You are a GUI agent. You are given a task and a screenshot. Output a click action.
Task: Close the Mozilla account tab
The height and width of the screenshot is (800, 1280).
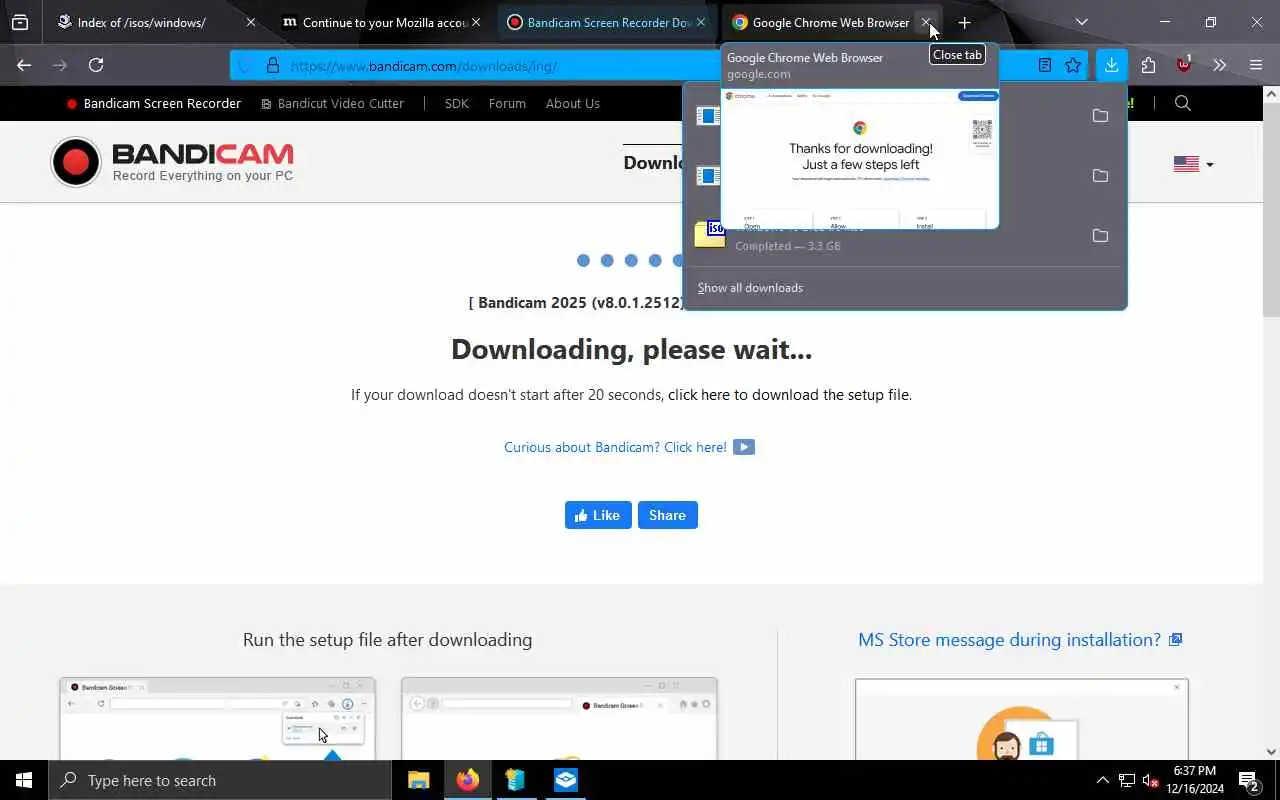[476, 22]
